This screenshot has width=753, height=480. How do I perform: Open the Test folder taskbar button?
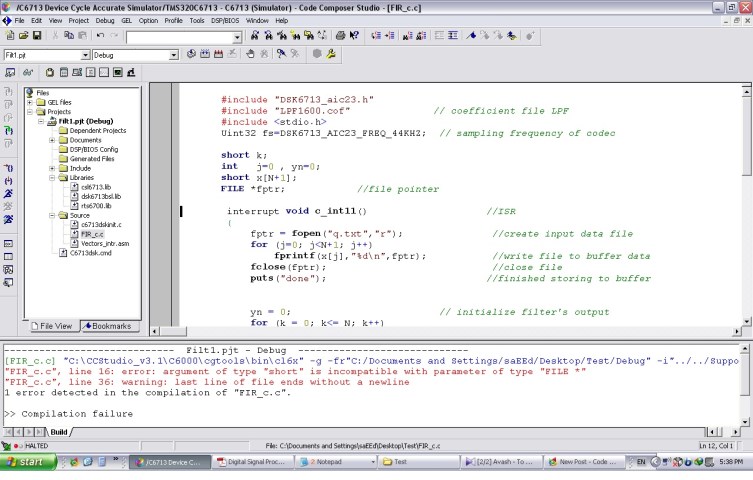pyautogui.click(x=418, y=462)
